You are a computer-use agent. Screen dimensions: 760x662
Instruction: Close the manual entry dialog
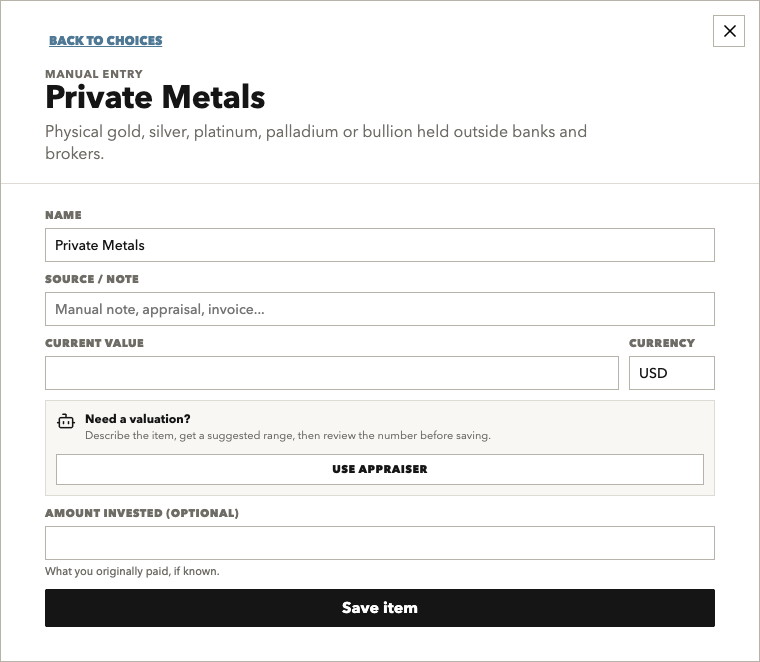(x=729, y=31)
